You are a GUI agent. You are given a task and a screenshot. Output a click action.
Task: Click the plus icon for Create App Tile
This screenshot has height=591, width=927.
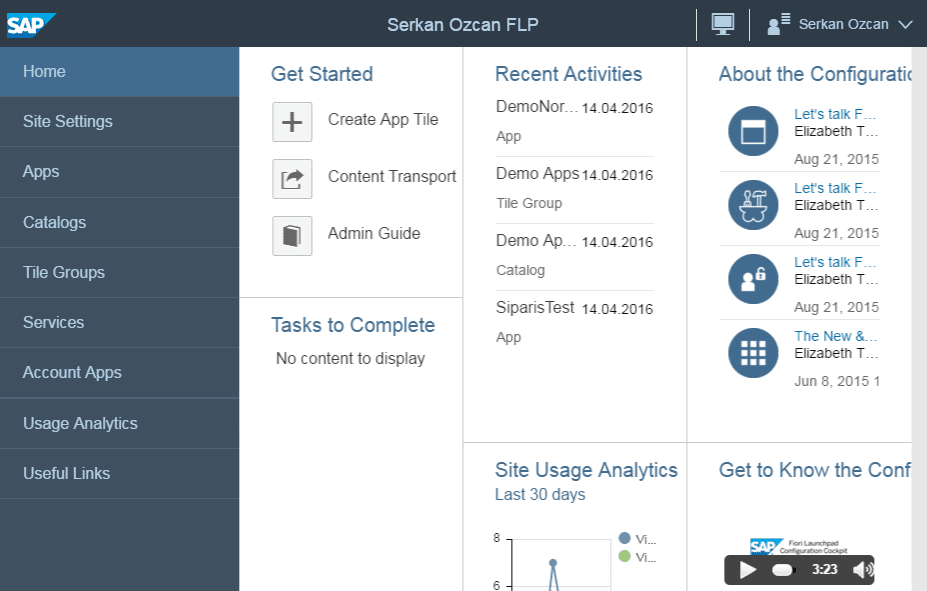(x=292, y=122)
